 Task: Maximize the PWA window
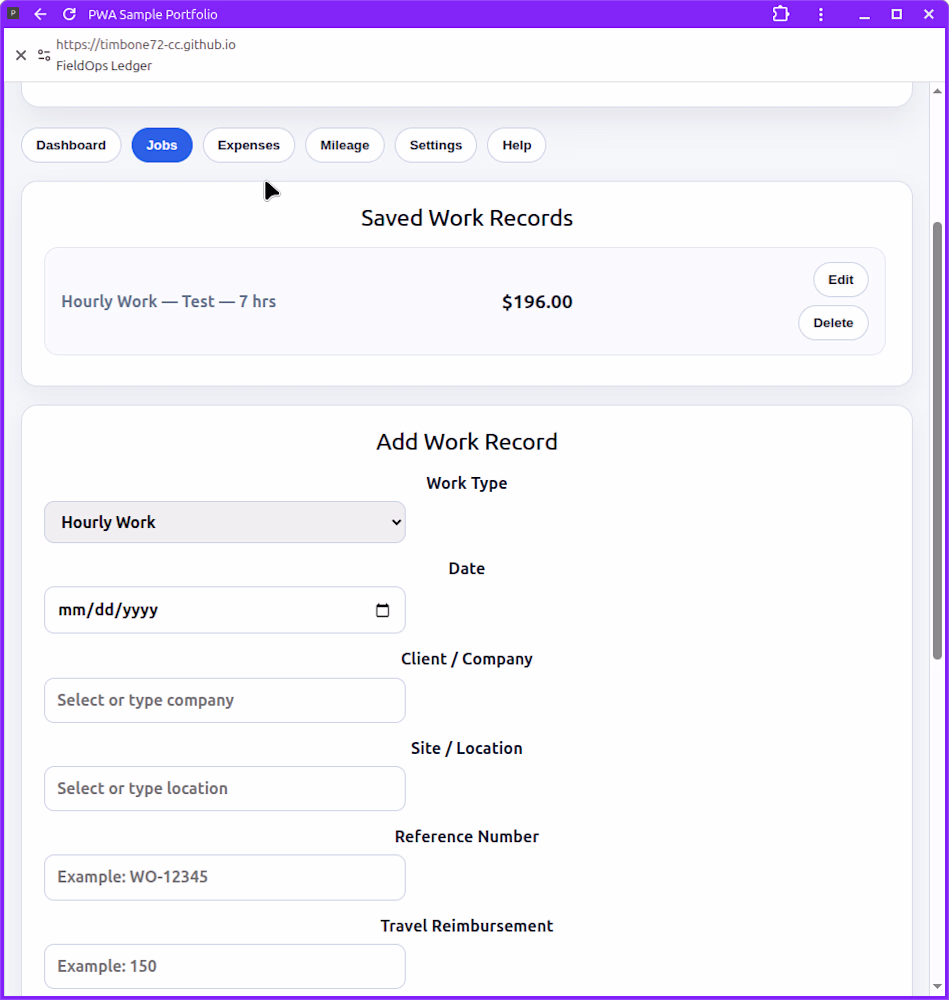[x=897, y=14]
